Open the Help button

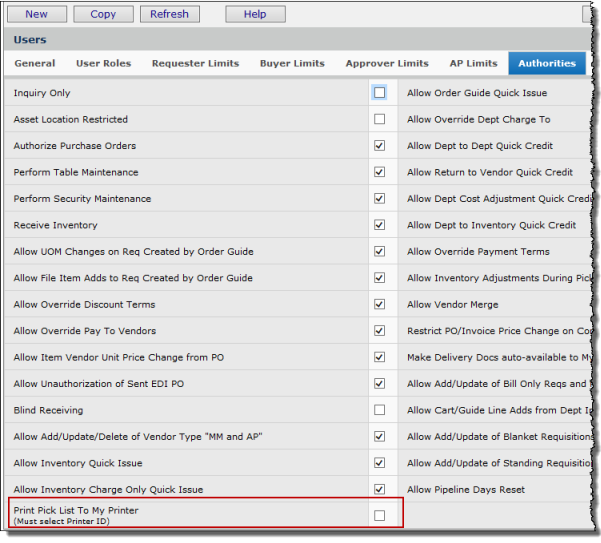point(255,14)
